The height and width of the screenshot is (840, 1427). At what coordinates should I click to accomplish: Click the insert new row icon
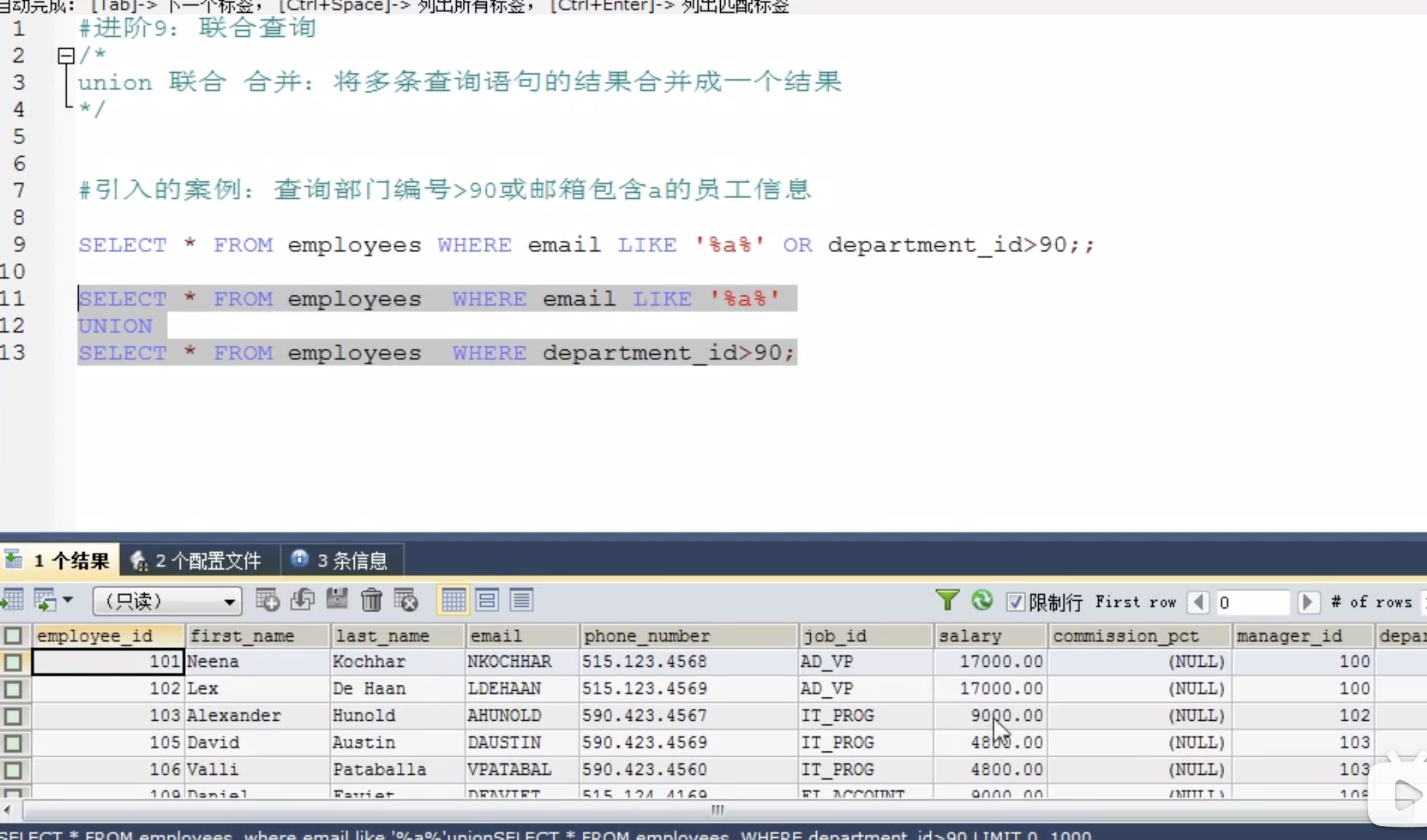[267, 600]
